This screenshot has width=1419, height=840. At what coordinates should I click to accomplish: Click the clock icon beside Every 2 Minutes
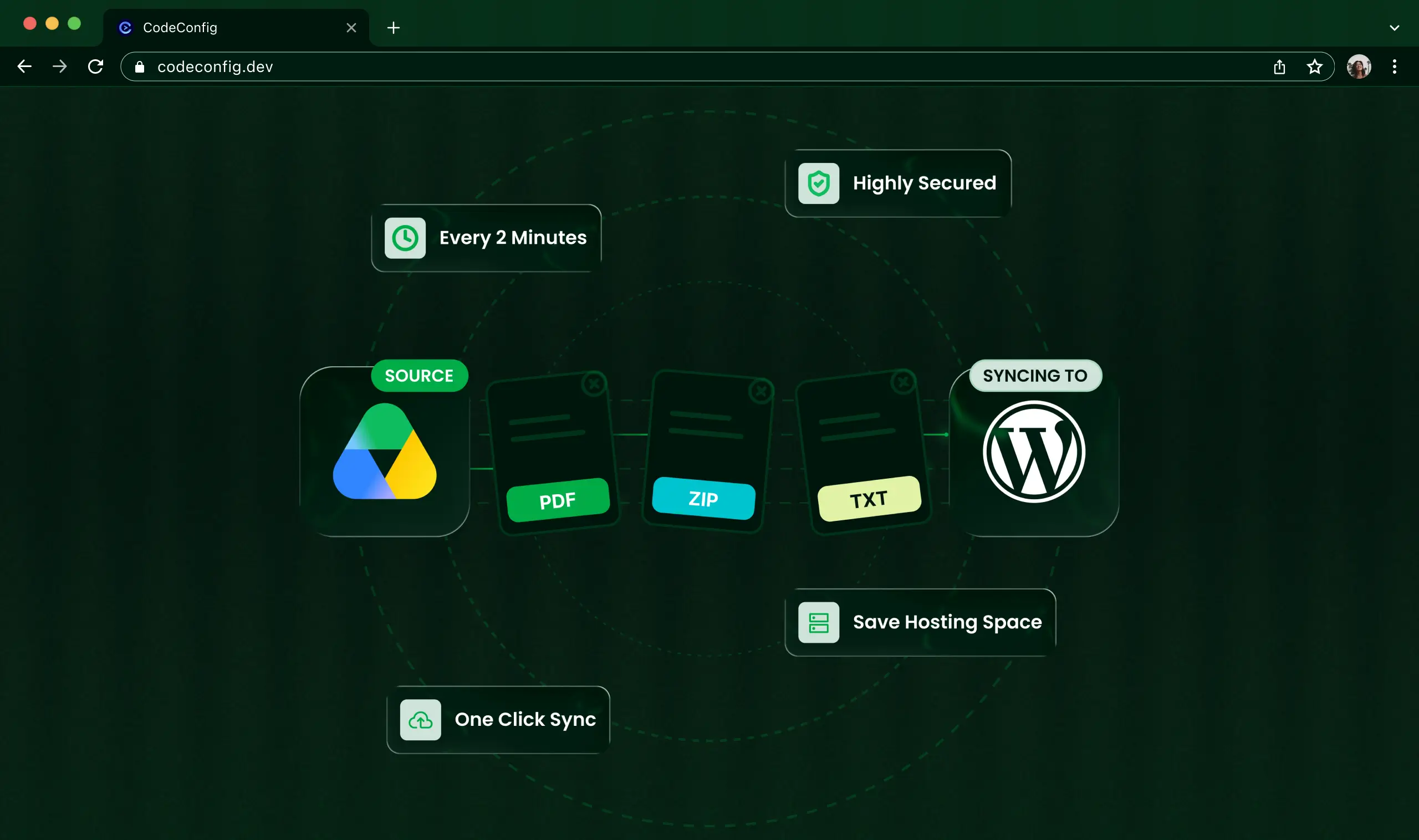tap(405, 238)
